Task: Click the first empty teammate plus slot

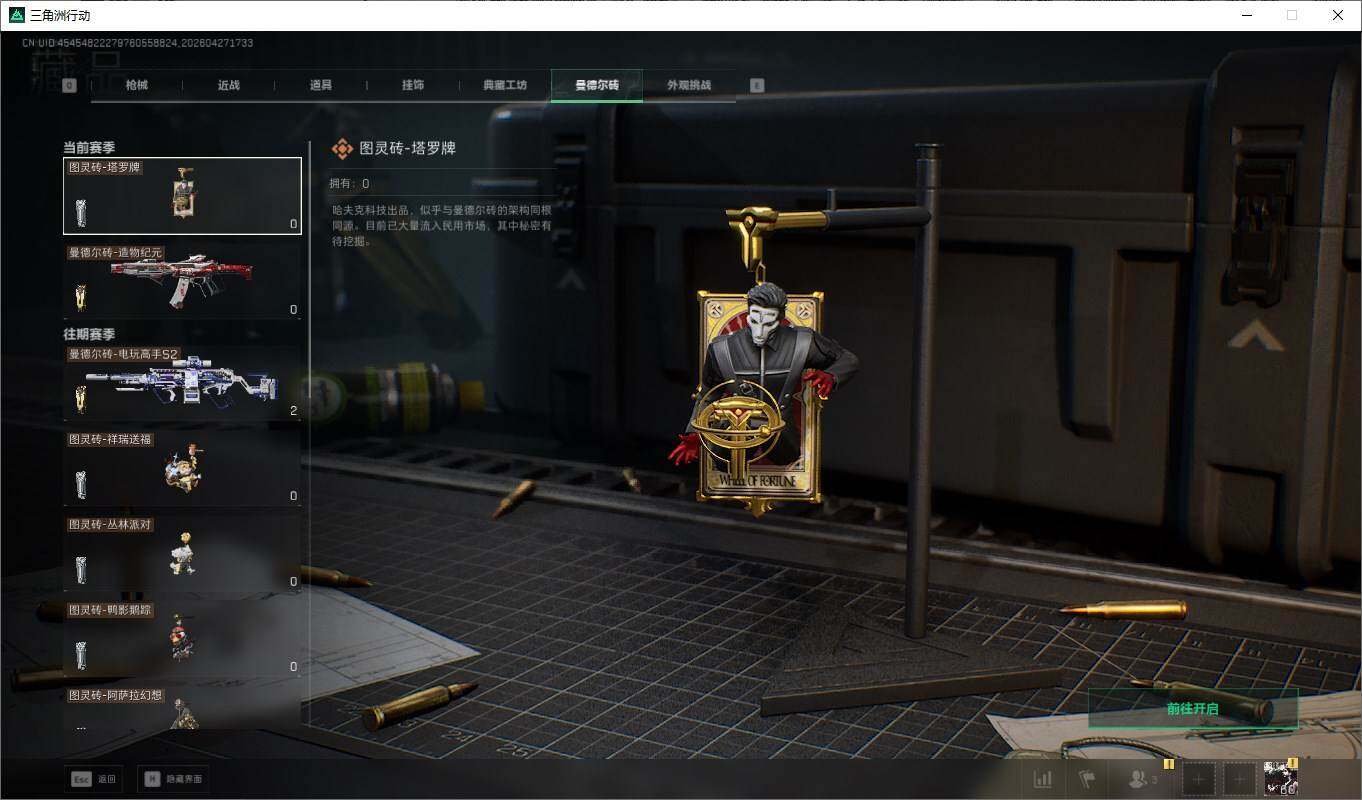Action: pos(1198,778)
